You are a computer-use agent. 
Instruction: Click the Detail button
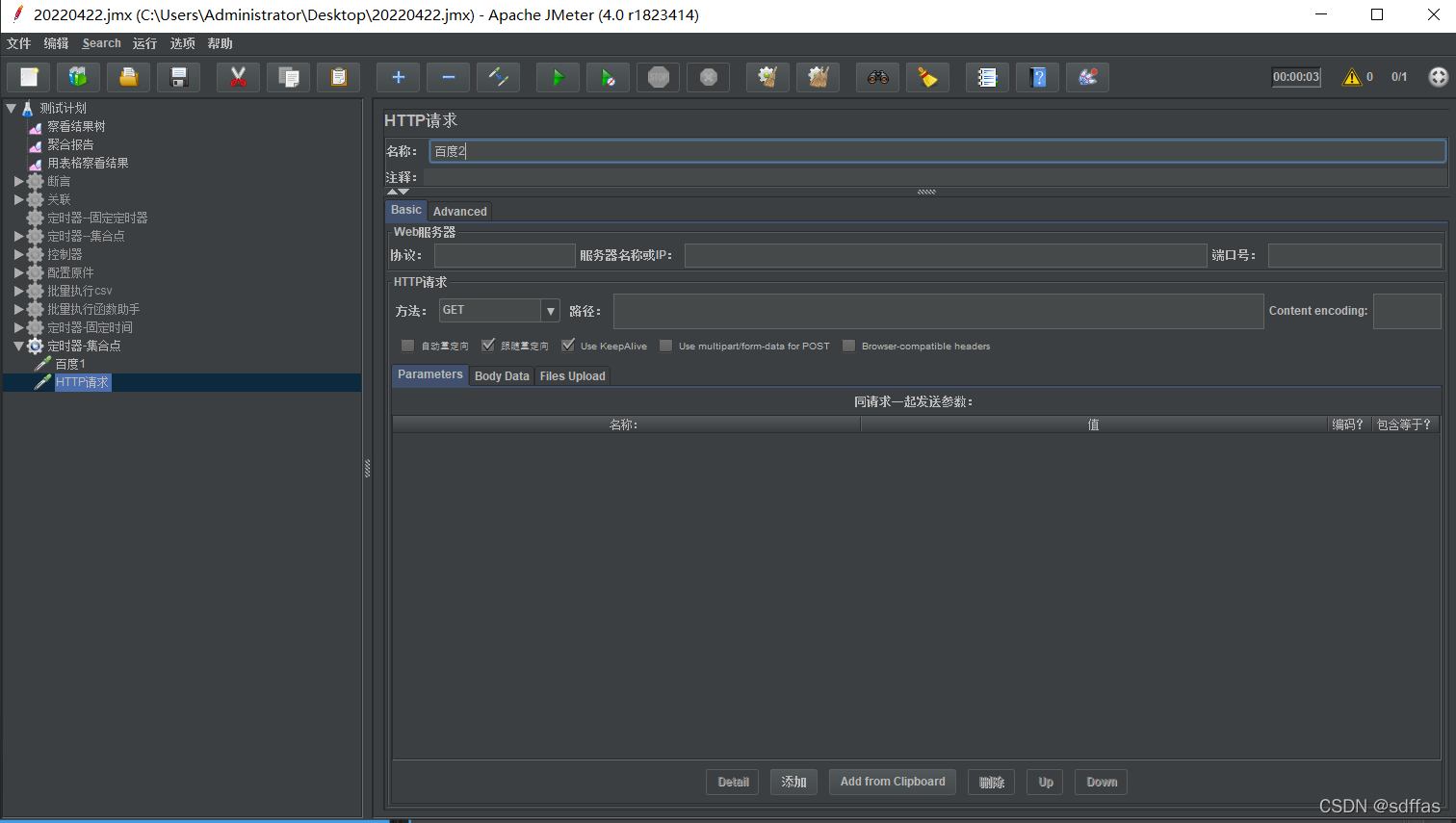[x=733, y=783]
